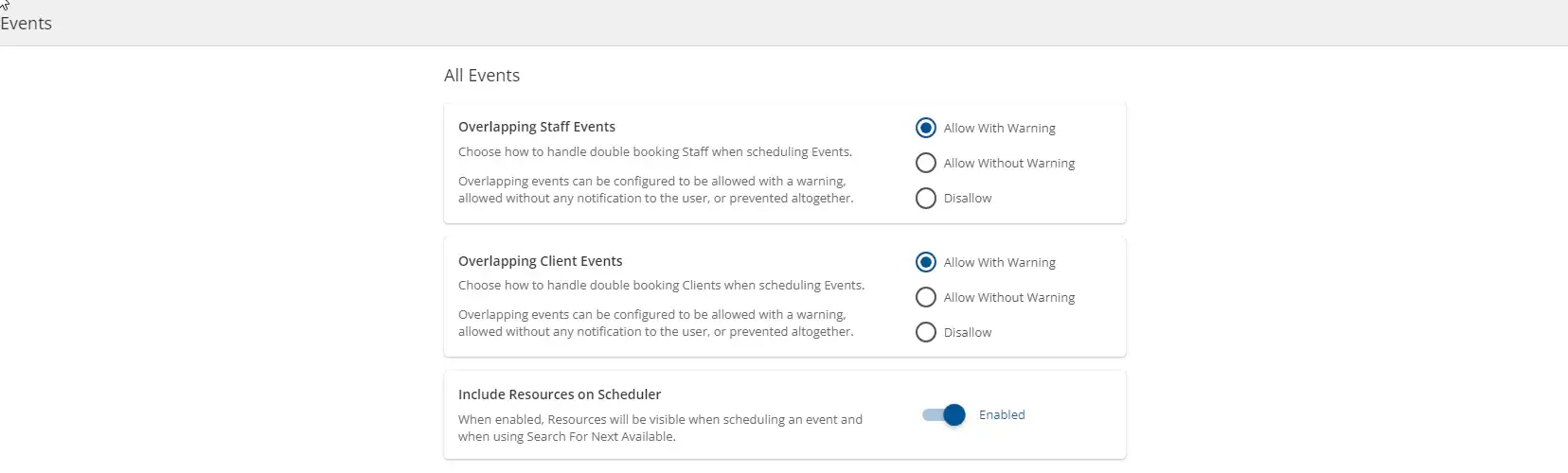
Task: Click the double booking Clients description text
Action: tap(661, 285)
